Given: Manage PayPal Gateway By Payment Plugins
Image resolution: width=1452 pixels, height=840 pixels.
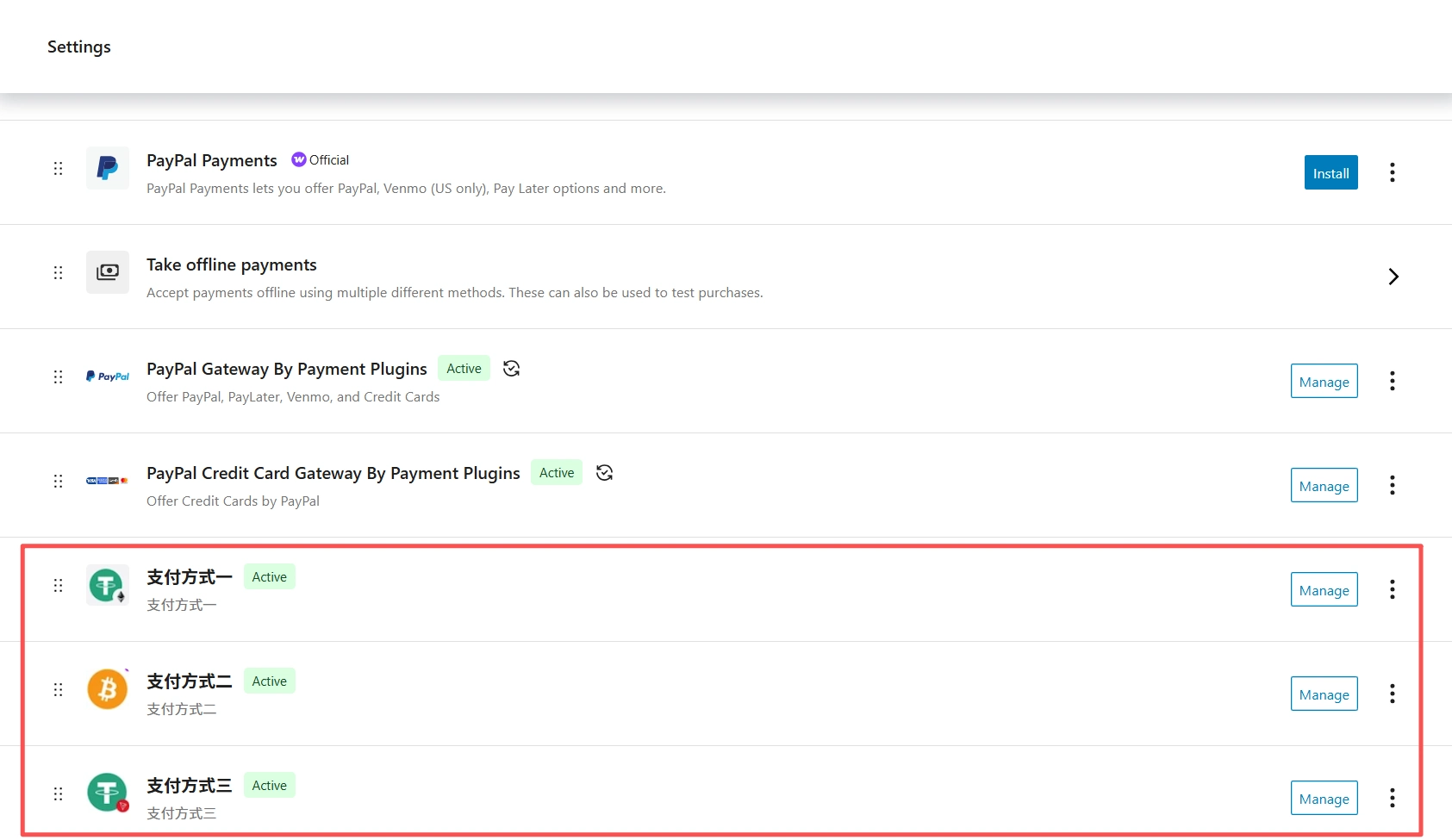Looking at the screenshot, I should pyautogui.click(x=1324, y=381).
